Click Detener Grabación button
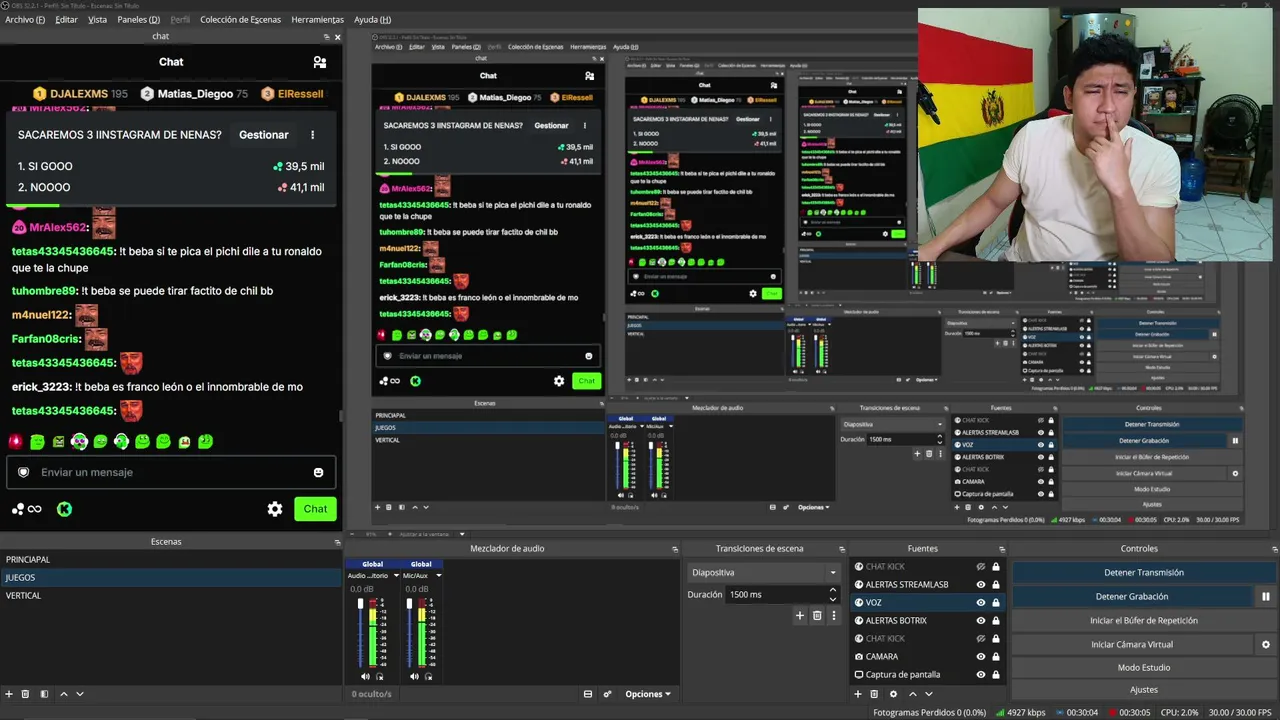This screenshot has height=720, width=1280. 1132,597
